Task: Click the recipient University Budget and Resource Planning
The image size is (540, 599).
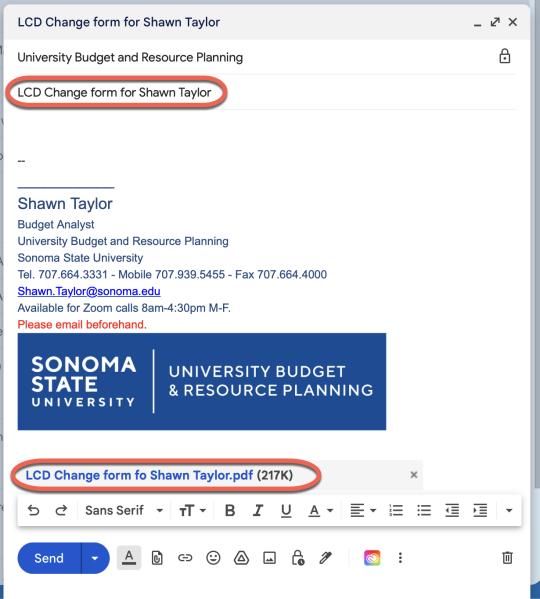Action: tap(130, 57)
